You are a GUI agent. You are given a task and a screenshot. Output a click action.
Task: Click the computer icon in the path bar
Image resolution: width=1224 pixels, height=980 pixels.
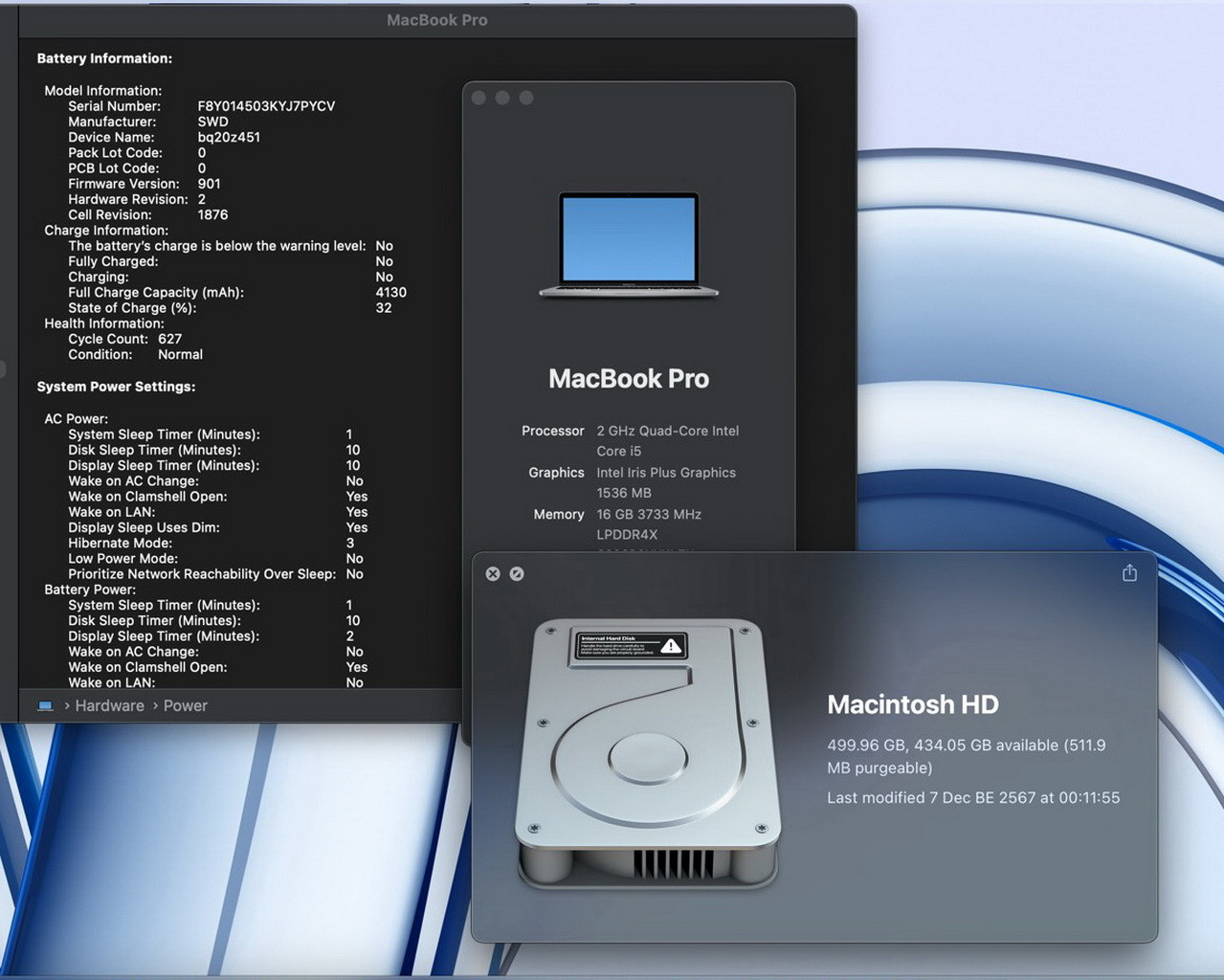(45, 706)
